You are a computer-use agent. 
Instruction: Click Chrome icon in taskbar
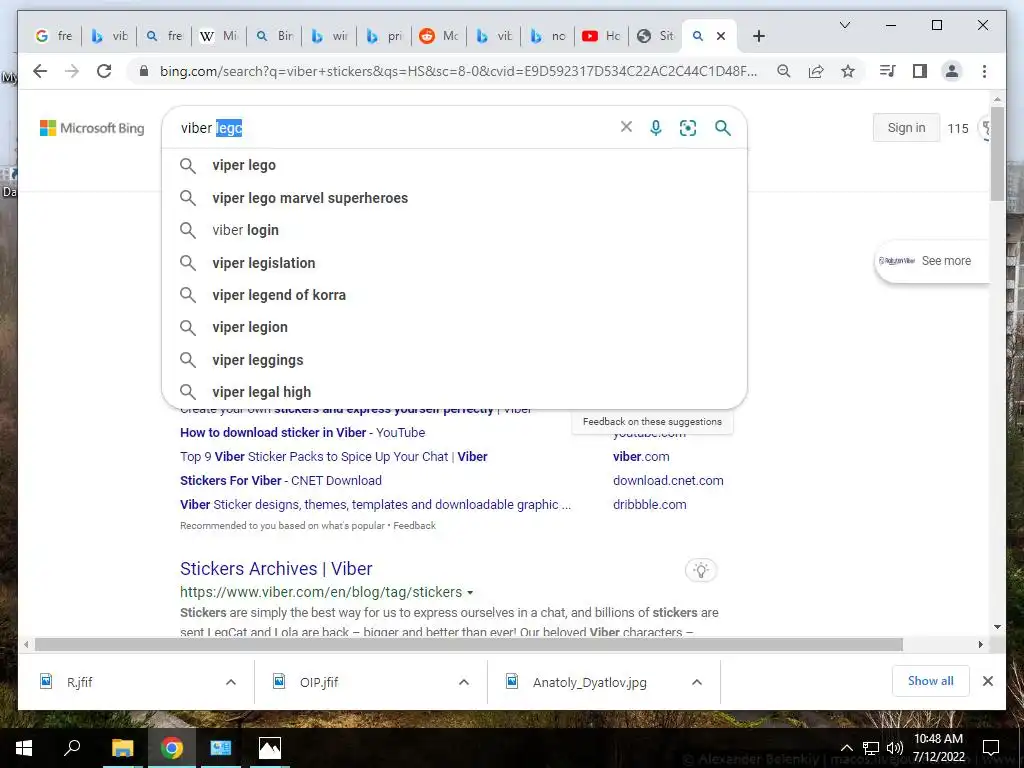tap(172, 748)
